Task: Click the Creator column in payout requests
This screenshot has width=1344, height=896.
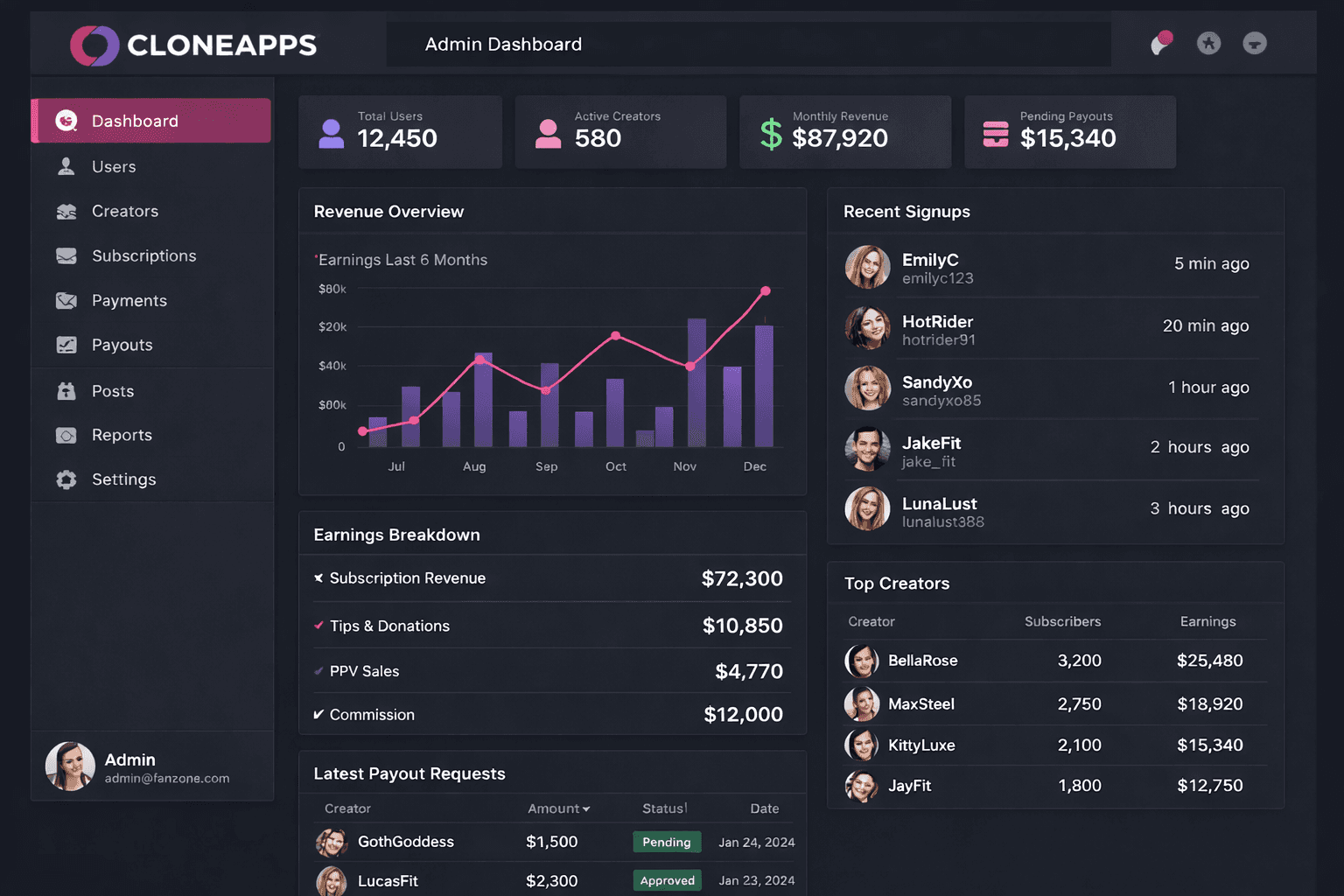Action: tap(347, 808)
